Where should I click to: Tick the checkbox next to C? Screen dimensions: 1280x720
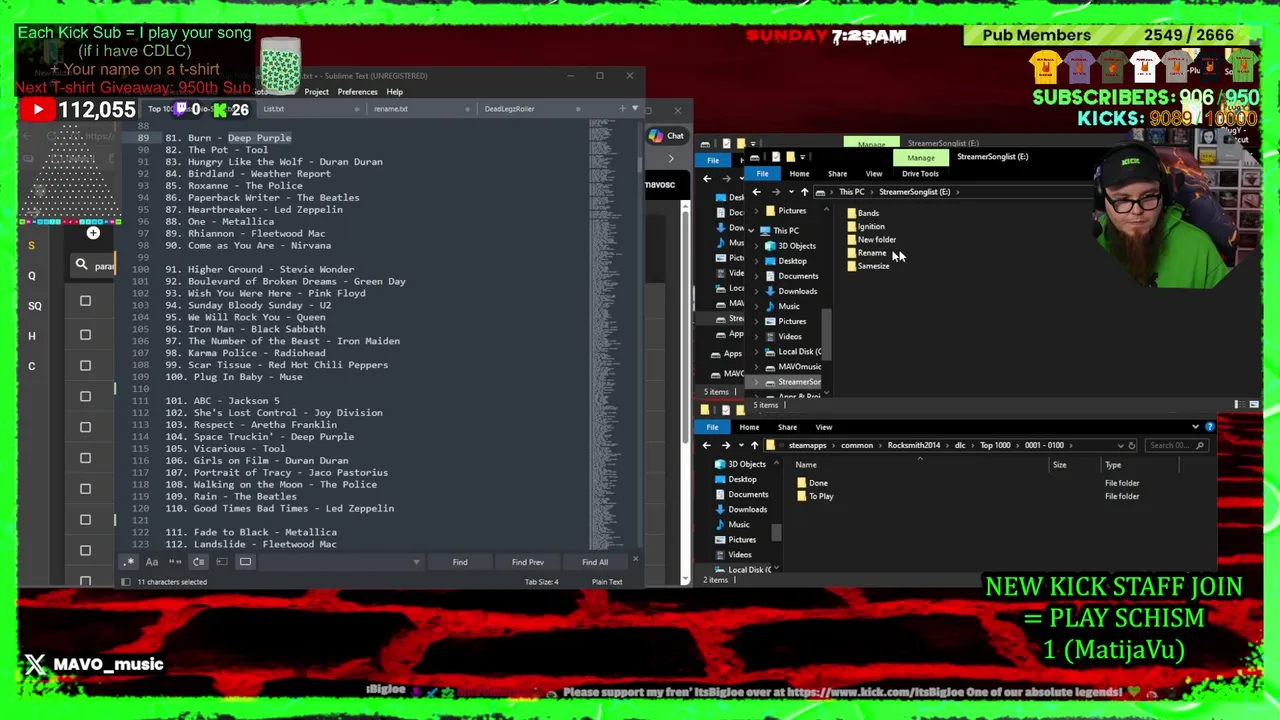(85, 365)
